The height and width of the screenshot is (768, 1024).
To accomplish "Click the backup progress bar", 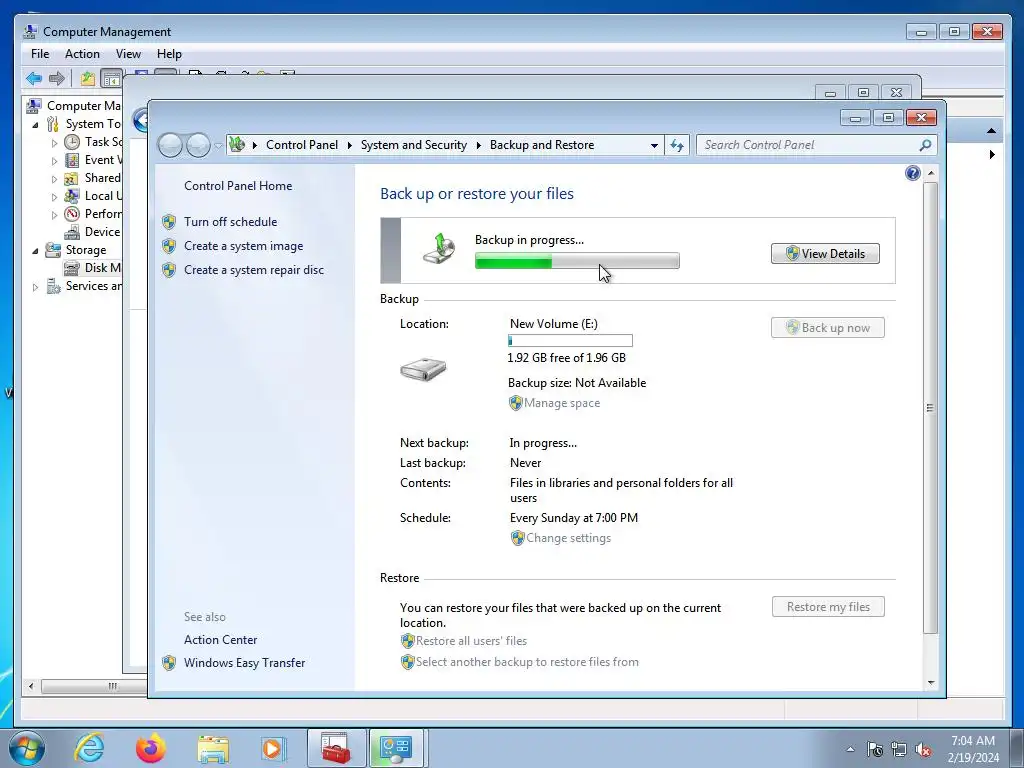I will tap(577, 261).
